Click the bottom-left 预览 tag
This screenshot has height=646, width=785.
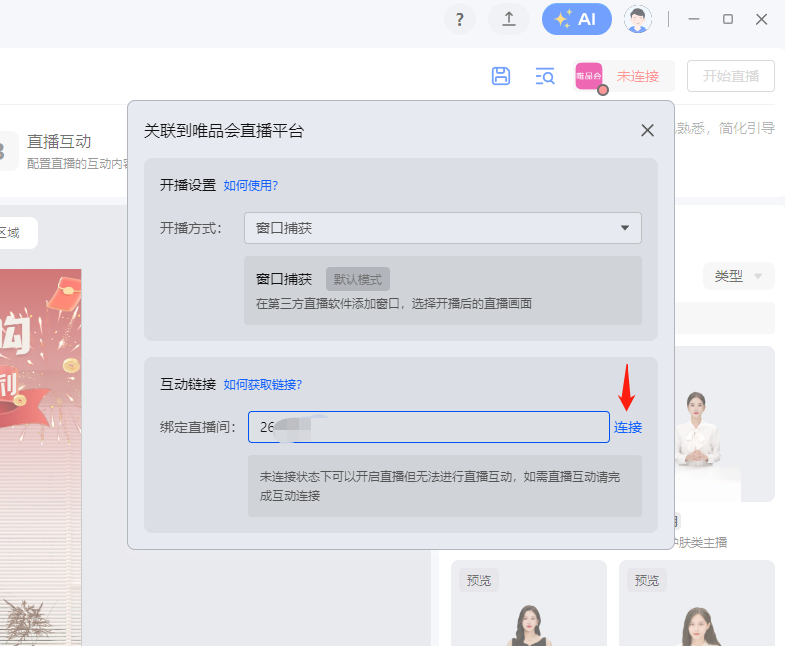click(x=479, y=580)
